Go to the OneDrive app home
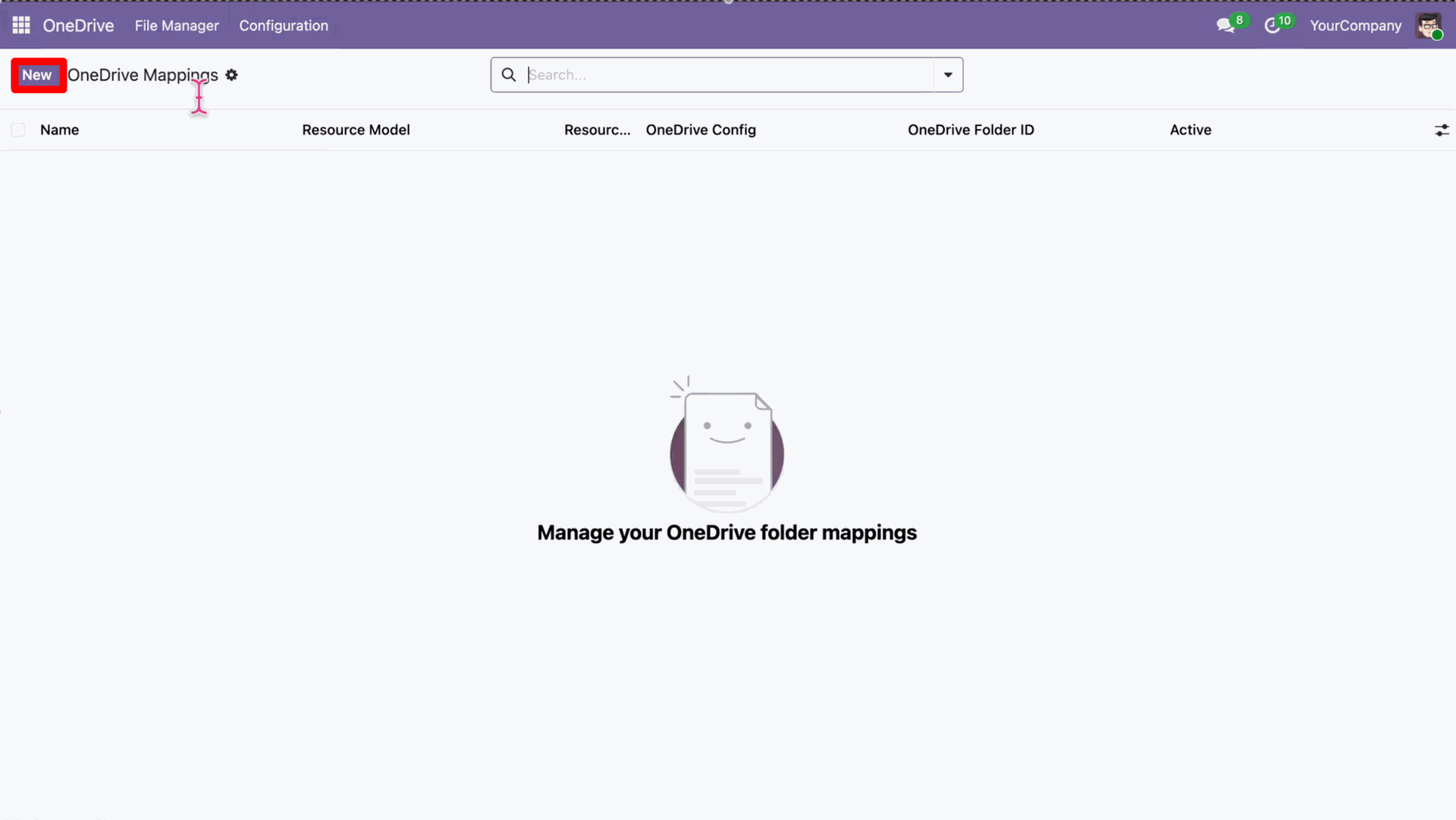1456x820 pixels. tap(78, 25)
